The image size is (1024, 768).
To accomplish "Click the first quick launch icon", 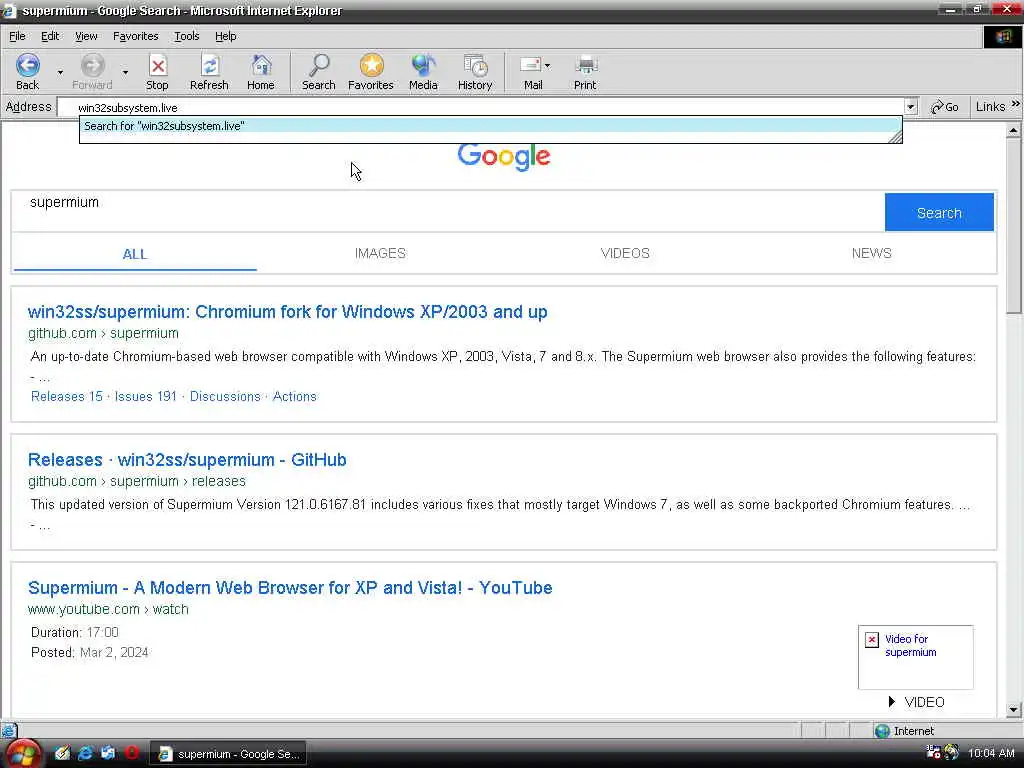I will click(x=63, y=754).
